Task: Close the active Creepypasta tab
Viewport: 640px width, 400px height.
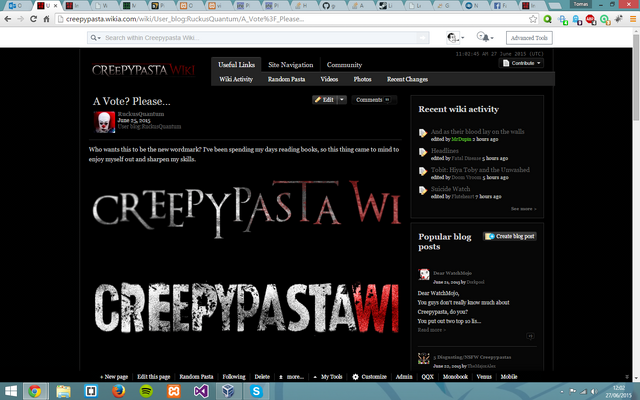Action: [56, 6]
